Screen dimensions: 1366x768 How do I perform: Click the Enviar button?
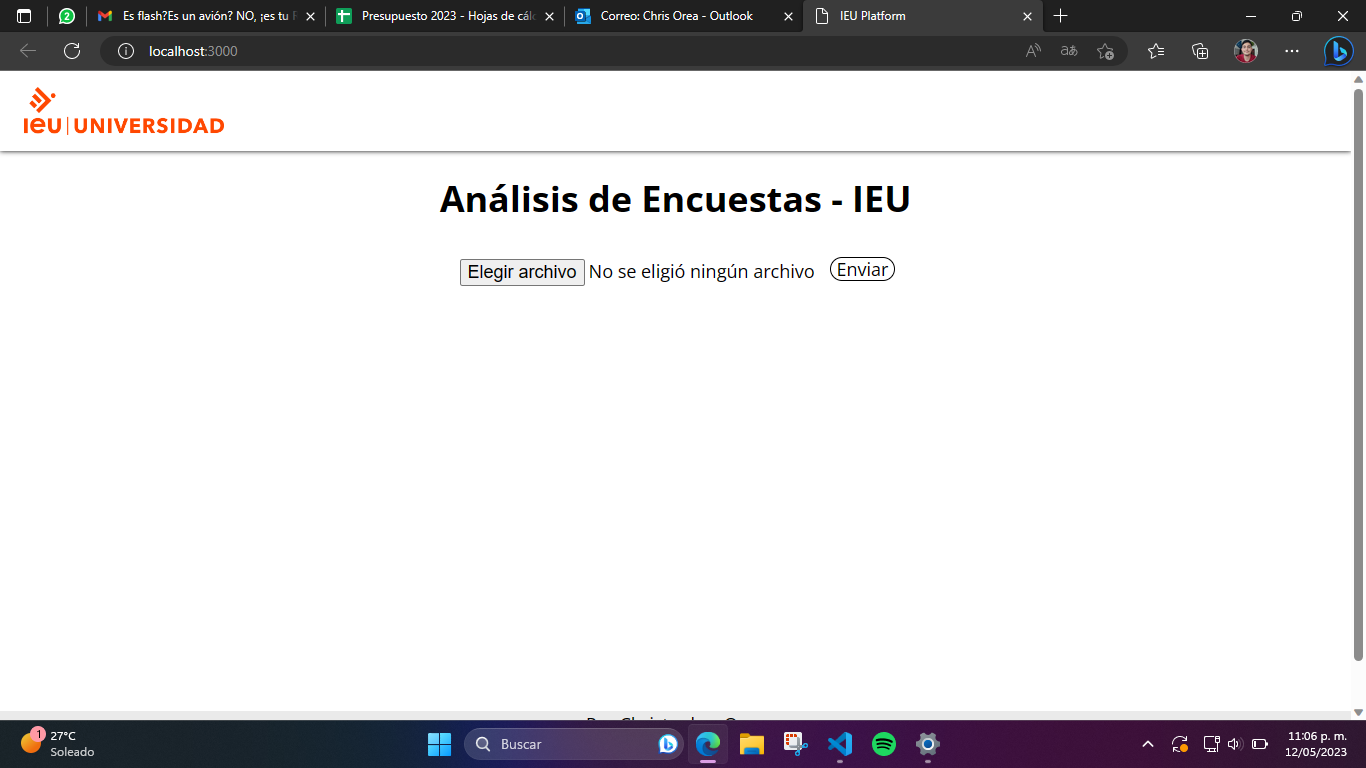[862, 270]
